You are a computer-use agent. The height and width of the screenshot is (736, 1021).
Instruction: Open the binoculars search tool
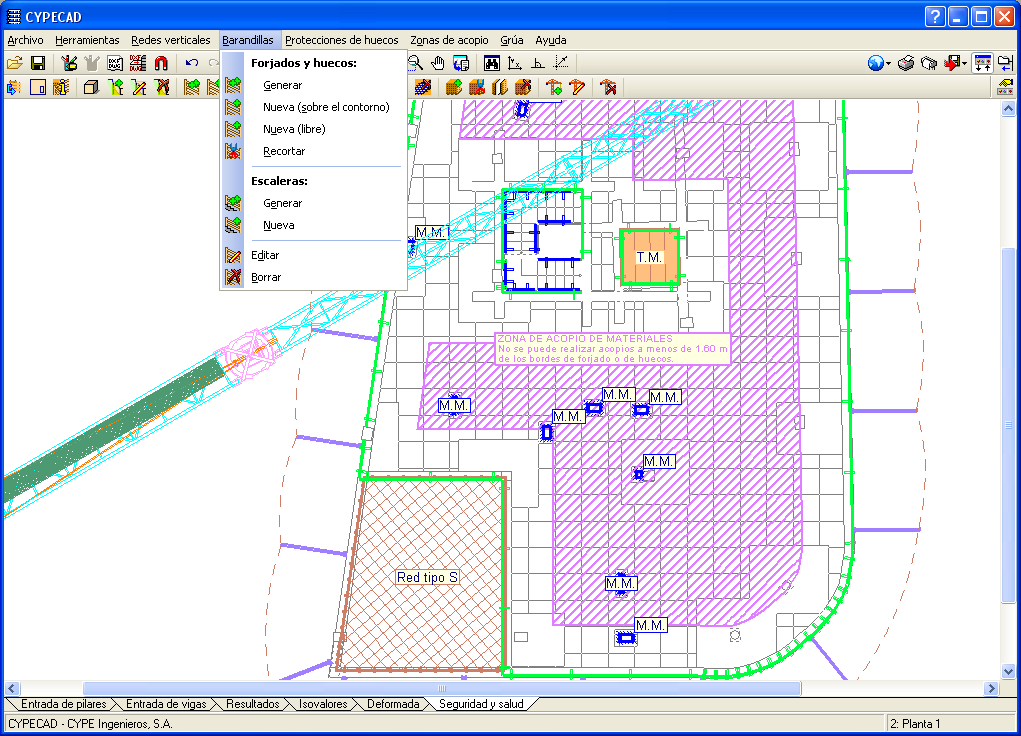tap(492, 63)
